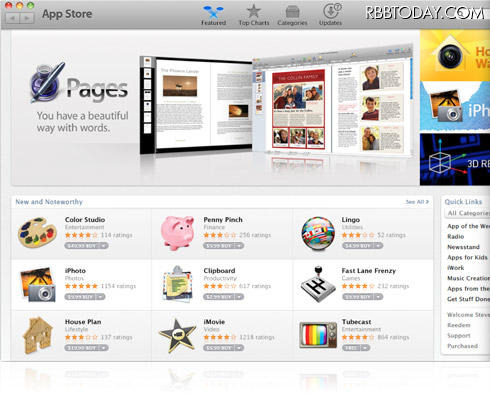Get Tubecast with the Free button
This screenshot has width=490, height=396.
(351, 348)
